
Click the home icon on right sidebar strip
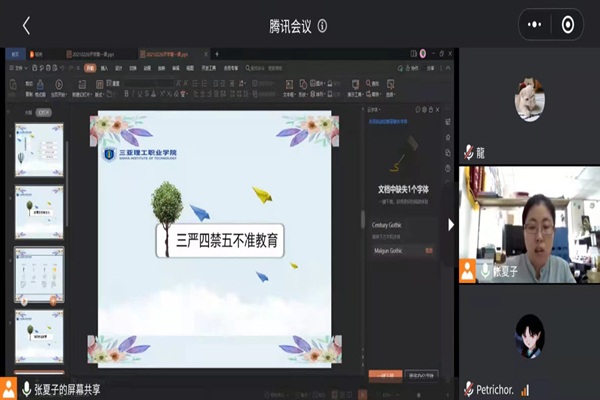448,137
